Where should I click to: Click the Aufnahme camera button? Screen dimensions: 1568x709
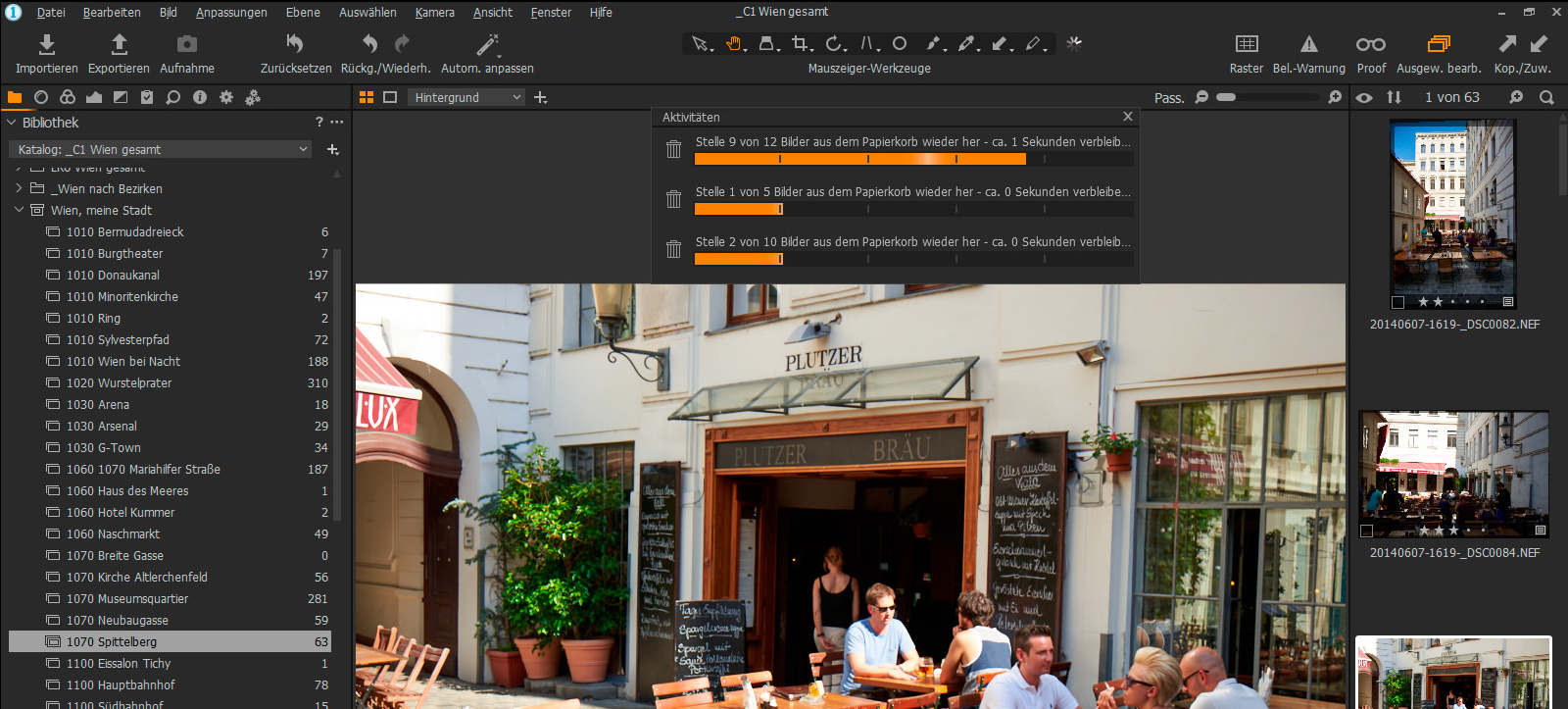(x=186, y=54)
